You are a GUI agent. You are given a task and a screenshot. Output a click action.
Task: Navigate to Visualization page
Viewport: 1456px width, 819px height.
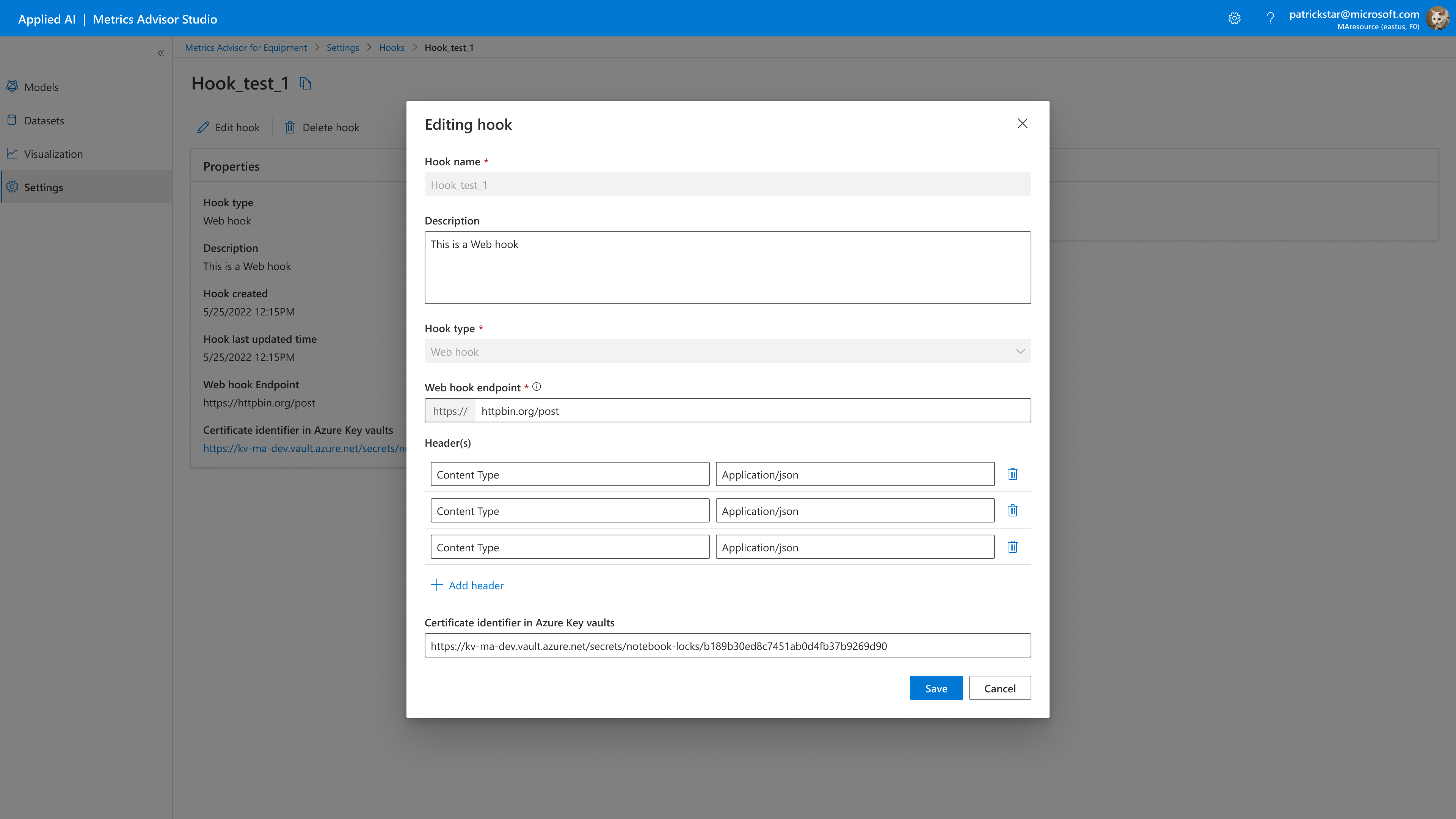tap(53, 154)
